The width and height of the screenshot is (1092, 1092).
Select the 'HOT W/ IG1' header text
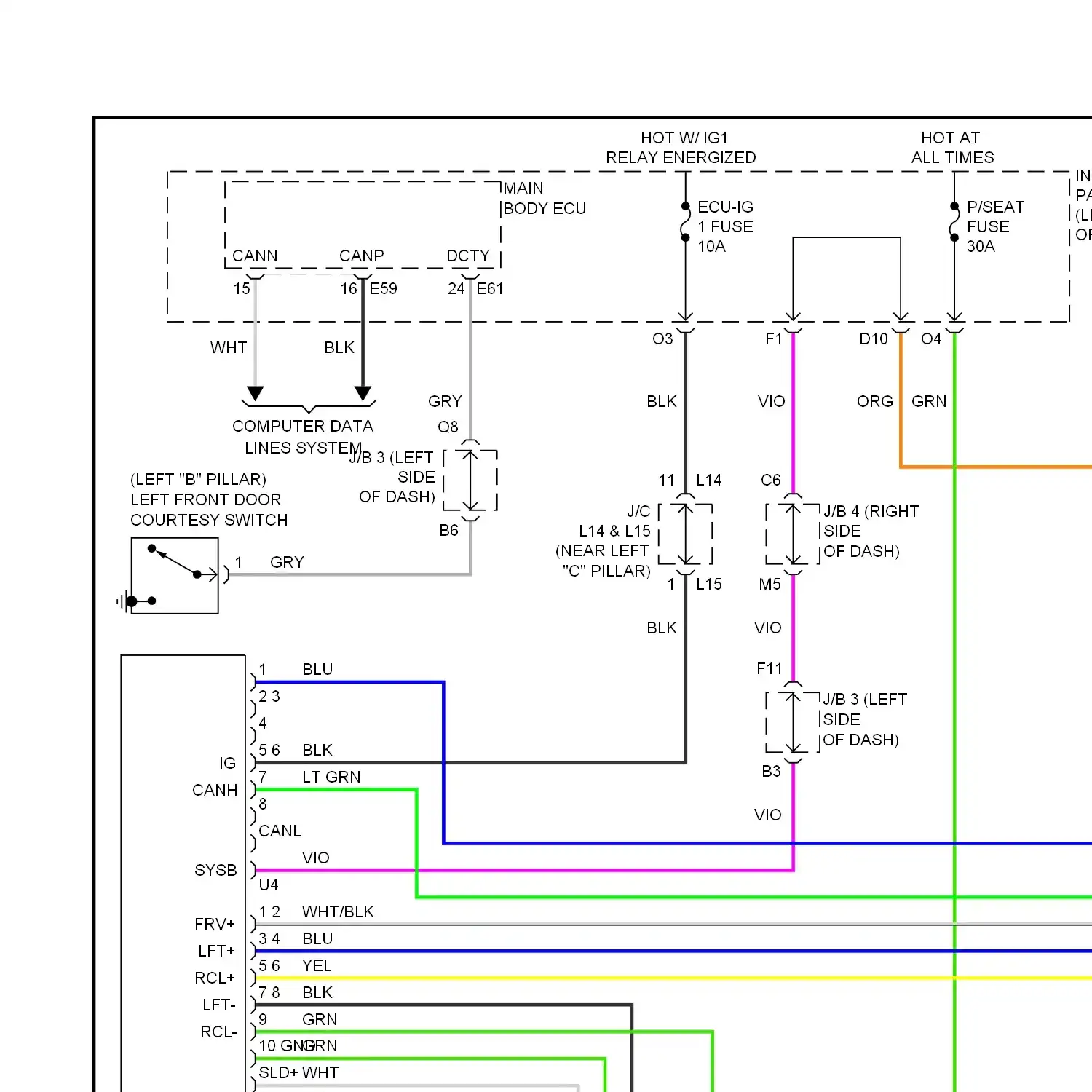click(684, 138)
